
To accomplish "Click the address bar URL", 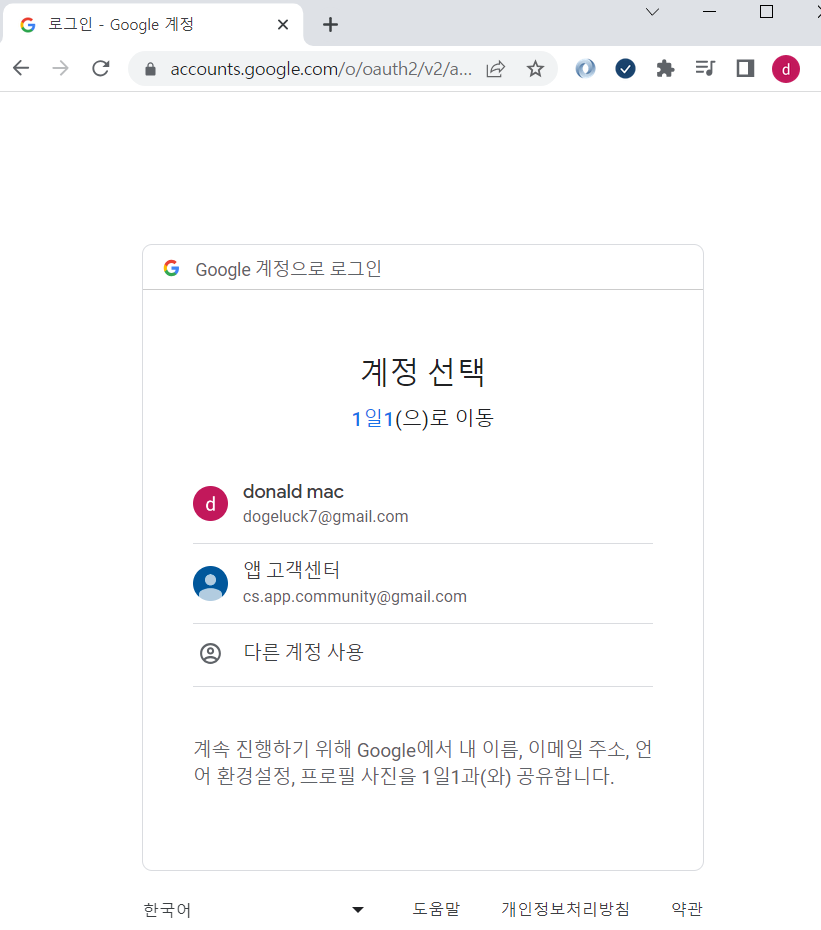I will tap(321, 69).
